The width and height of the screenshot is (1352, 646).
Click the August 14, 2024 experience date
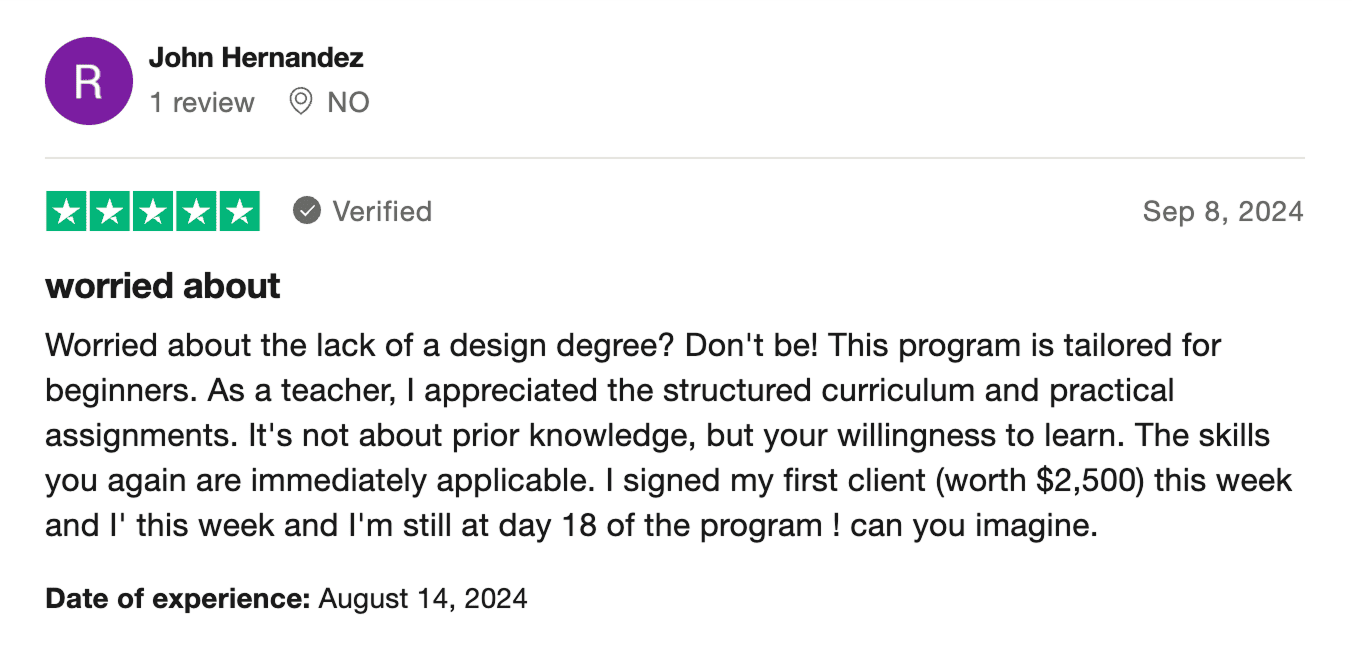pyautogui.click(x=423, y=599)
